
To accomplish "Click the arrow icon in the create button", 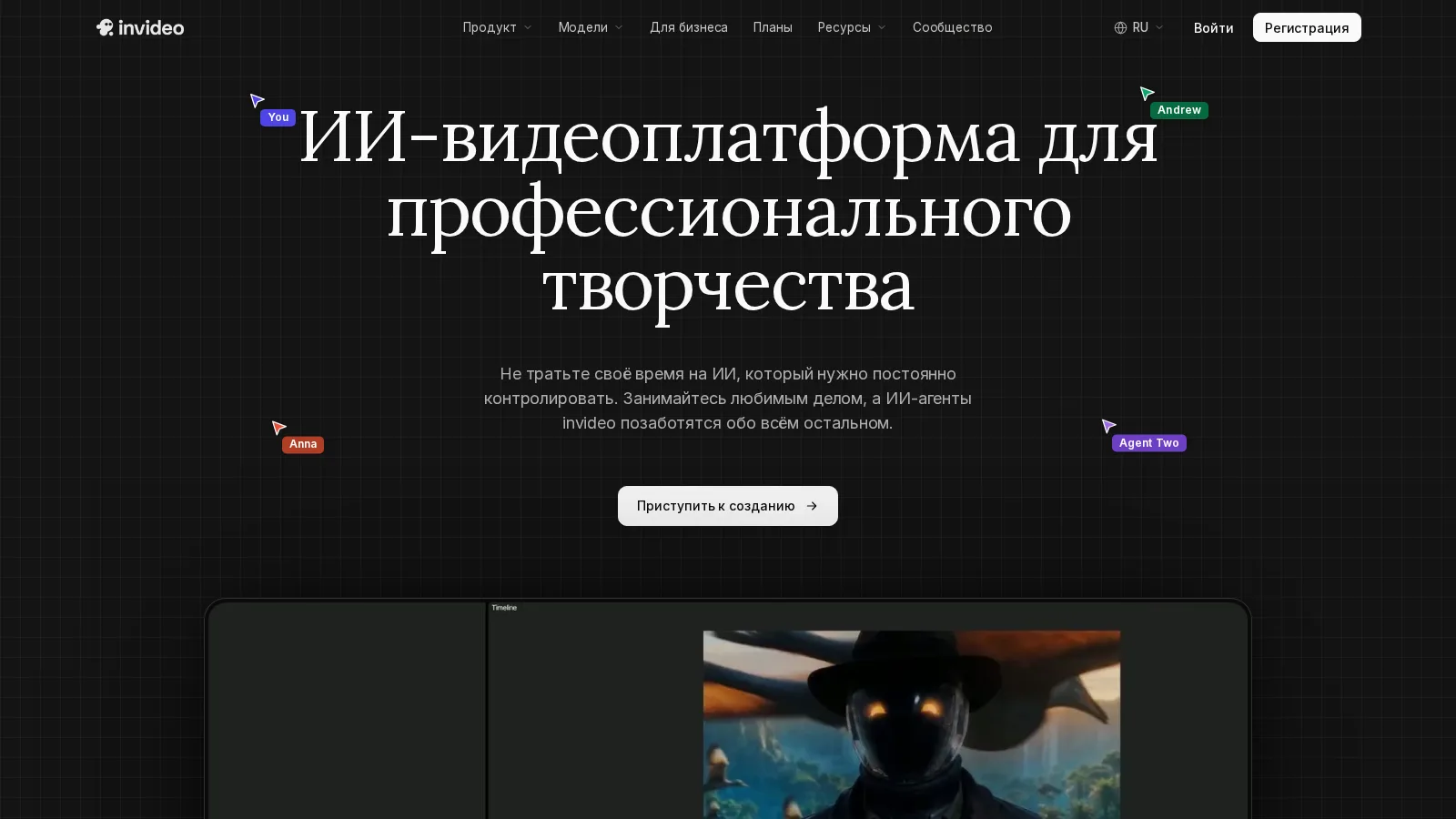I will 812,506.
